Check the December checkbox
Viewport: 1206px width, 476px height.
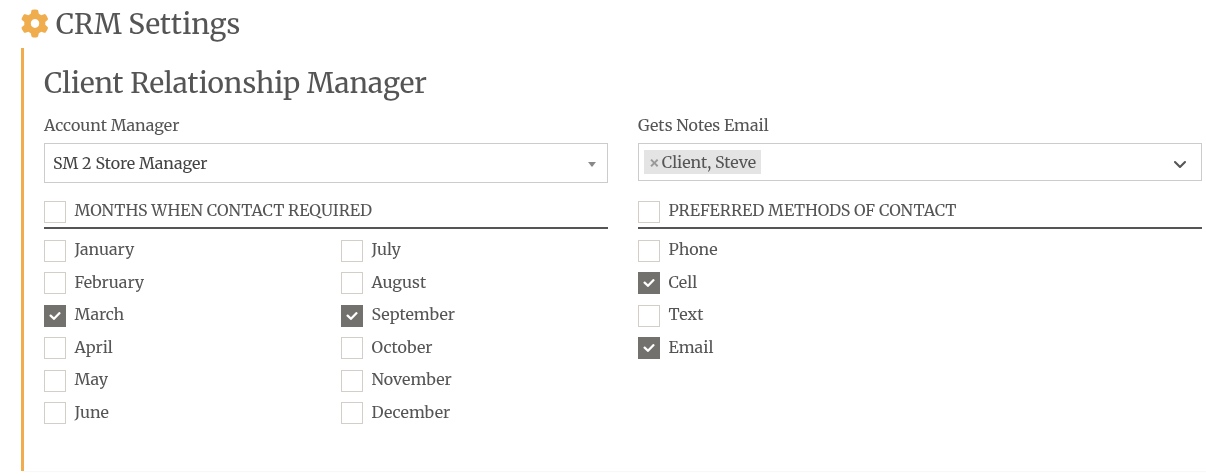tap(352, 413)
